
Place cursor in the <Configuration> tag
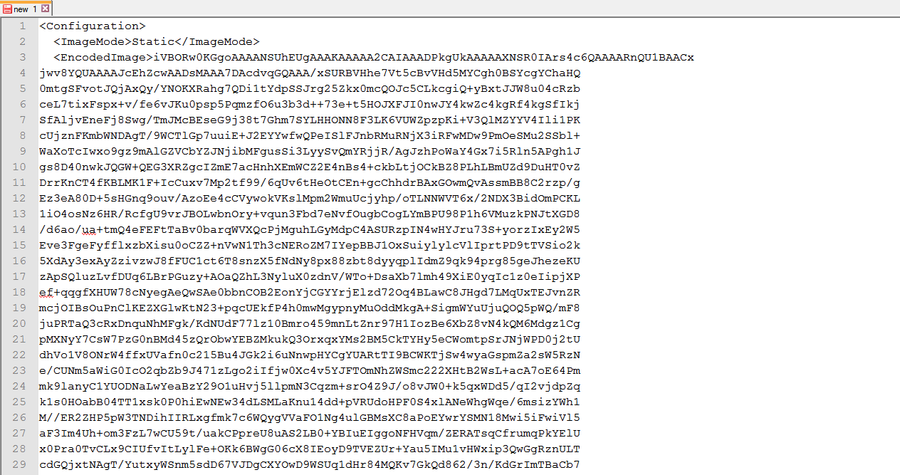[92, 26]
